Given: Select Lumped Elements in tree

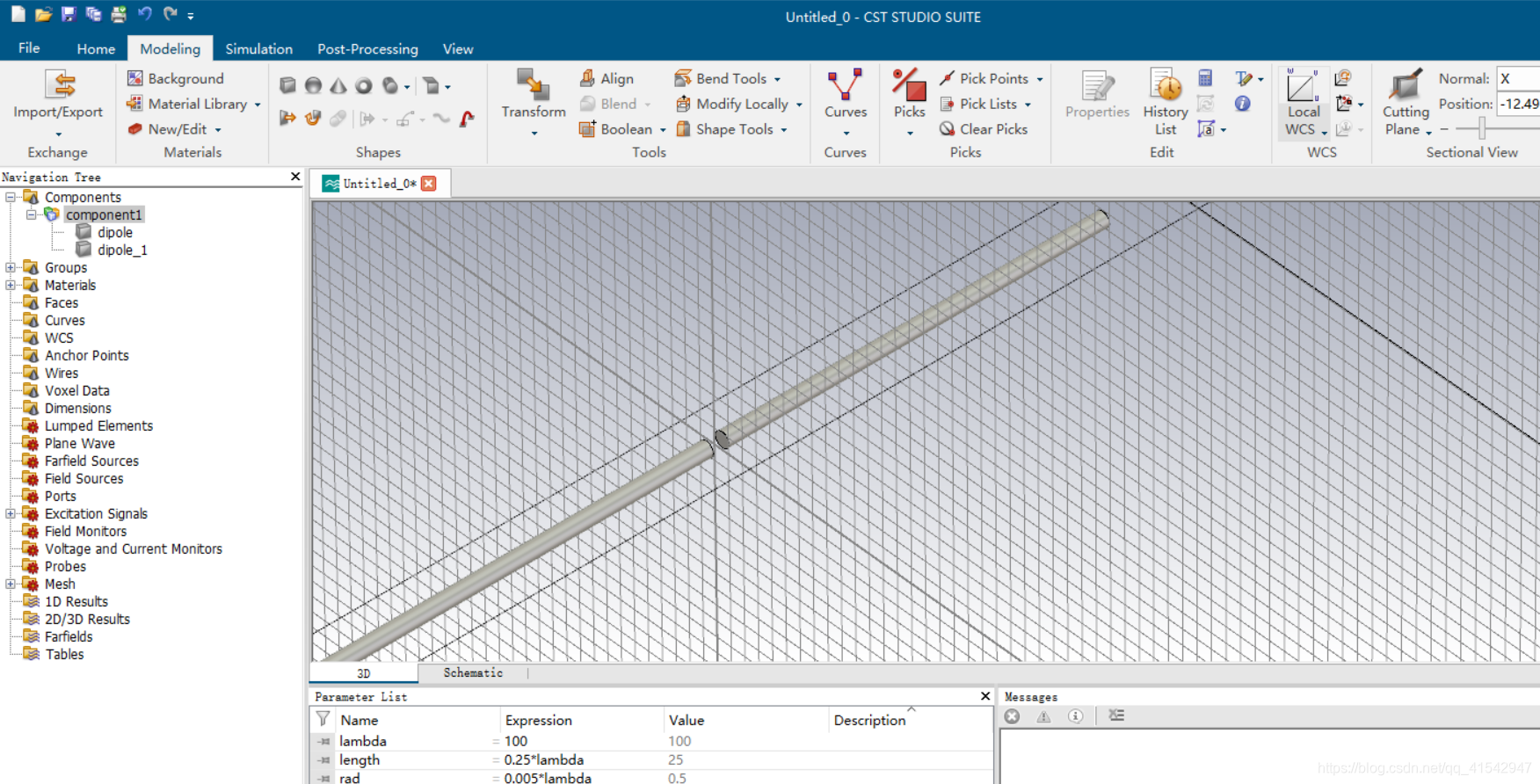Looking at the screenshot, I should (x=98, y=425).
